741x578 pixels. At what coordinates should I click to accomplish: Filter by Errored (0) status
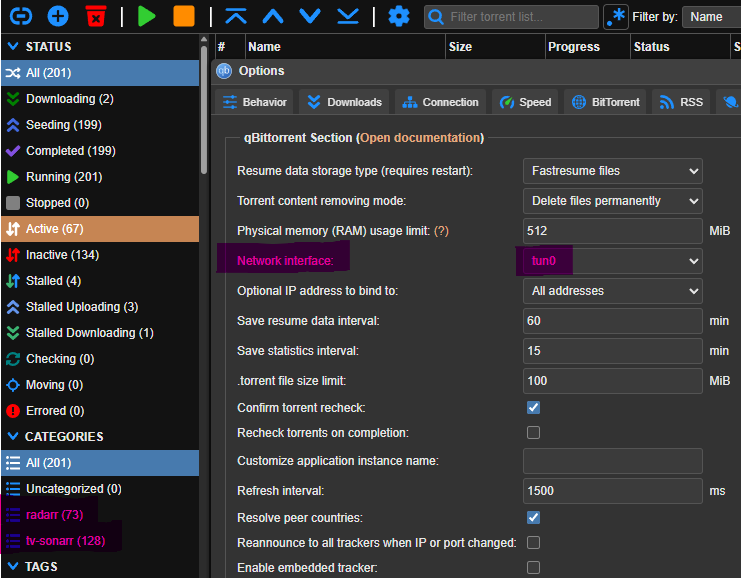pos(100,411)
